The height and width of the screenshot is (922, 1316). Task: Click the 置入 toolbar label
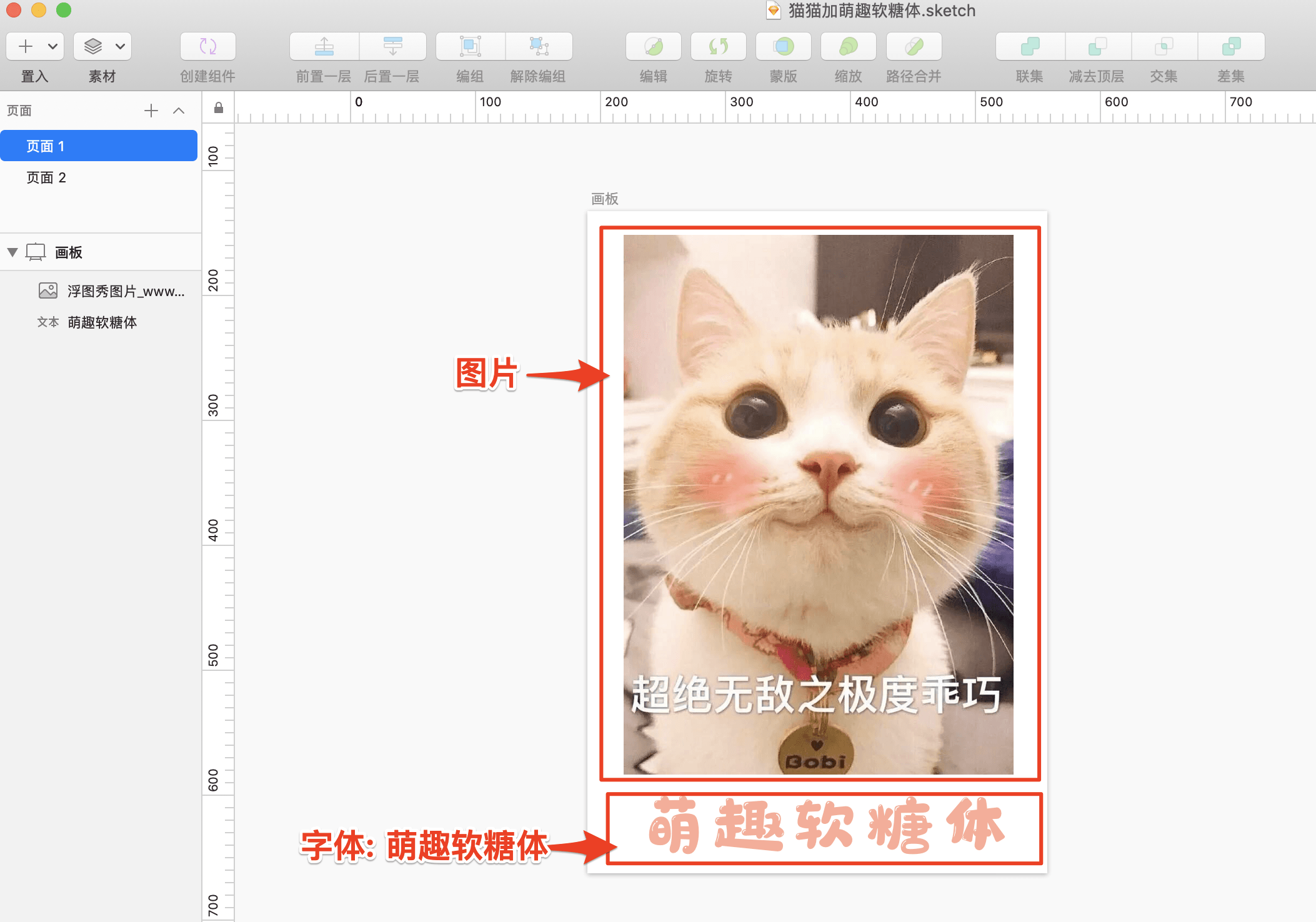tap(34, 76)
